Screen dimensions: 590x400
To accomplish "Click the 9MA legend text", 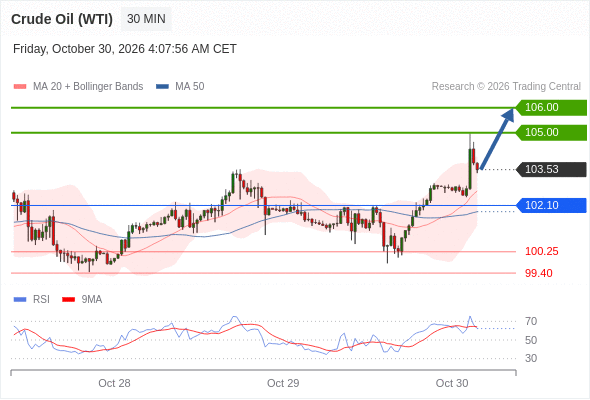I will pyautogui.click(x=92, y=300).
